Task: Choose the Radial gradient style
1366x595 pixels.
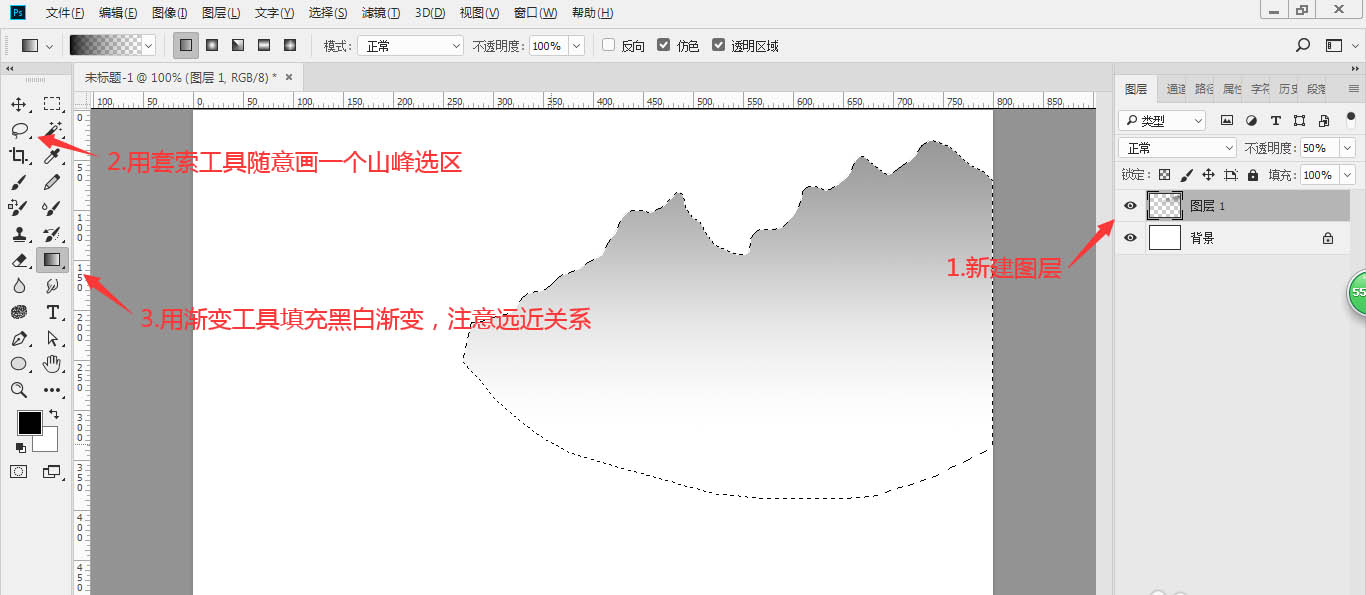Action: 211,44
